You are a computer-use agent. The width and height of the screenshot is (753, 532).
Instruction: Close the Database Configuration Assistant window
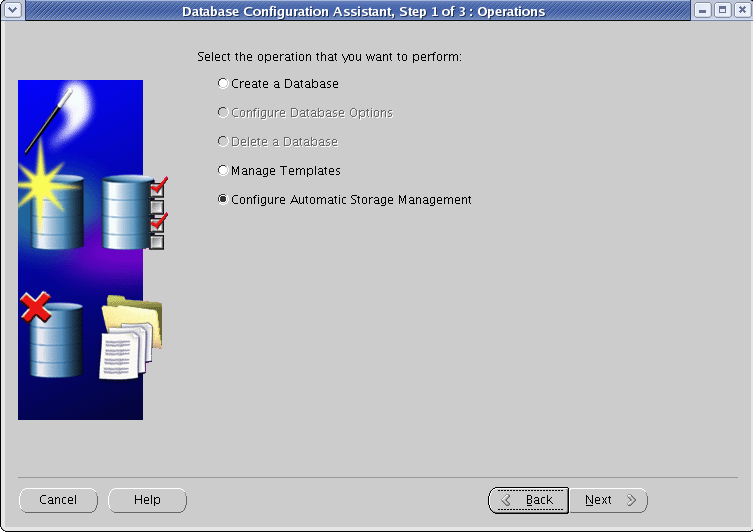(x=739, y=11)
